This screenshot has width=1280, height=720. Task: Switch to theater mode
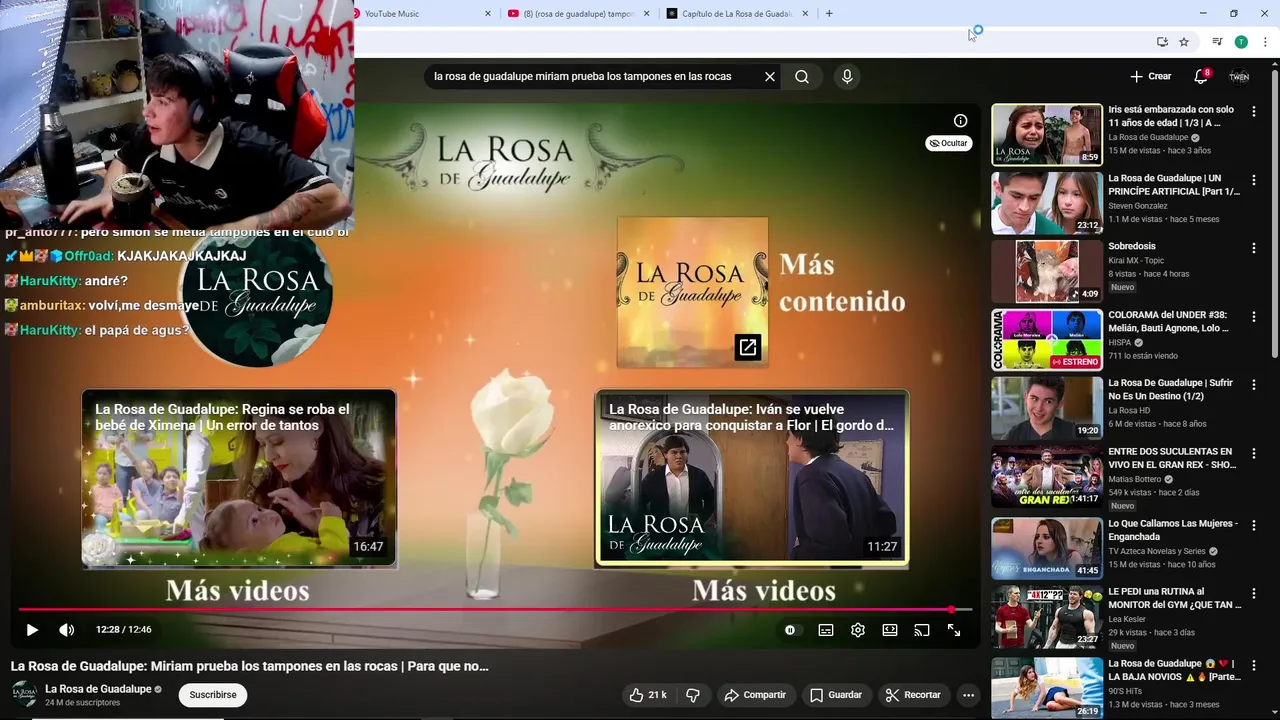[x=890, y=630]
